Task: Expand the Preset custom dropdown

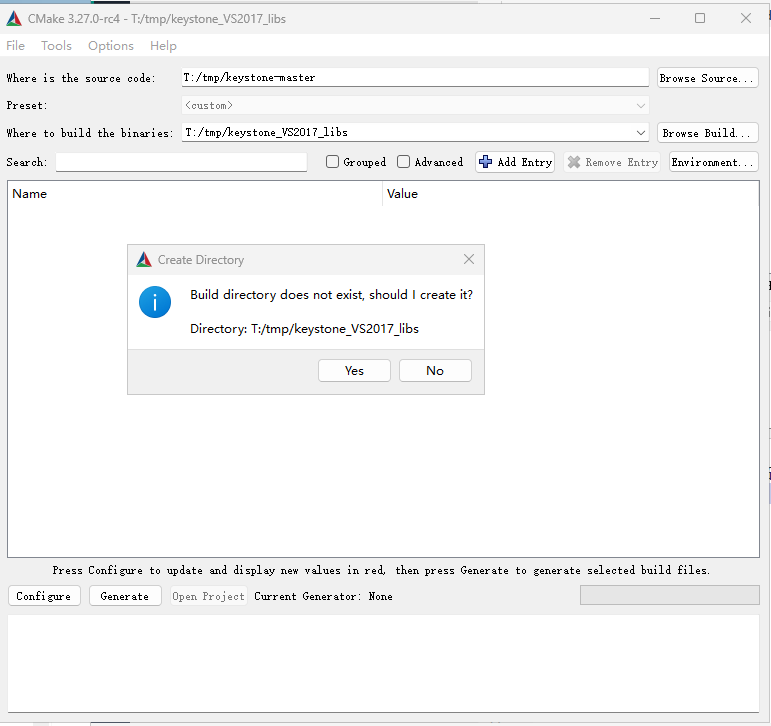Action: tap(415, 105)
